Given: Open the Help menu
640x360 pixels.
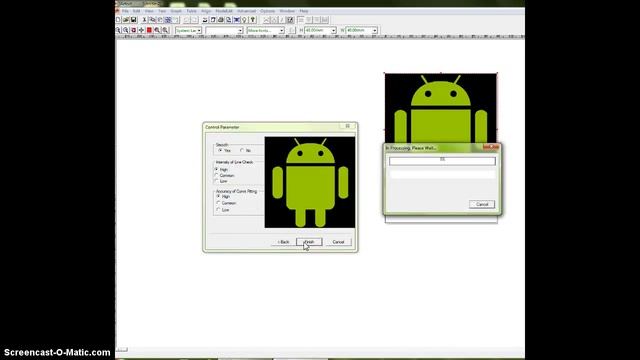Looking at the screenshot, I should click(x=304, y=11).
